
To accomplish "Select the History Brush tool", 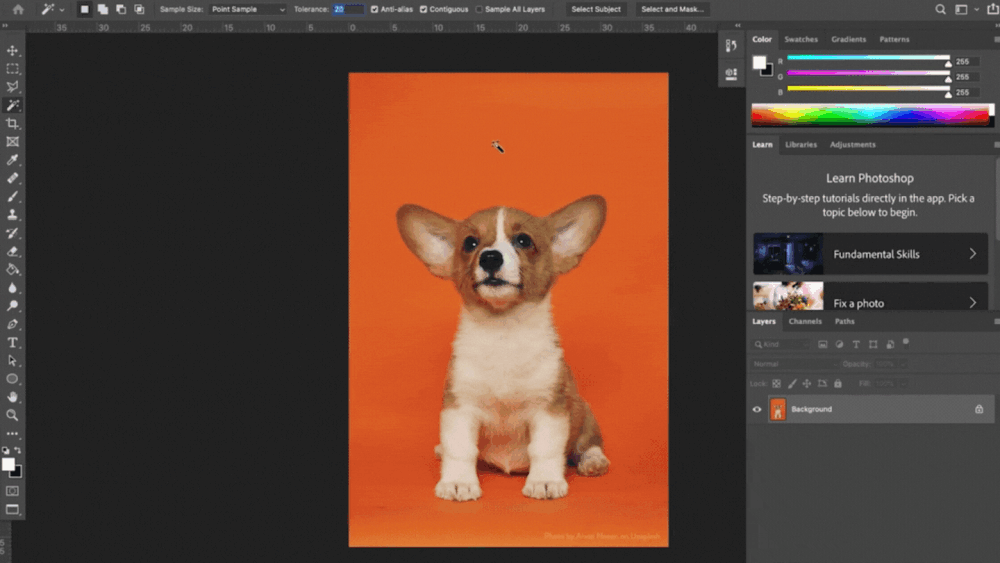I will pos(12,233).
